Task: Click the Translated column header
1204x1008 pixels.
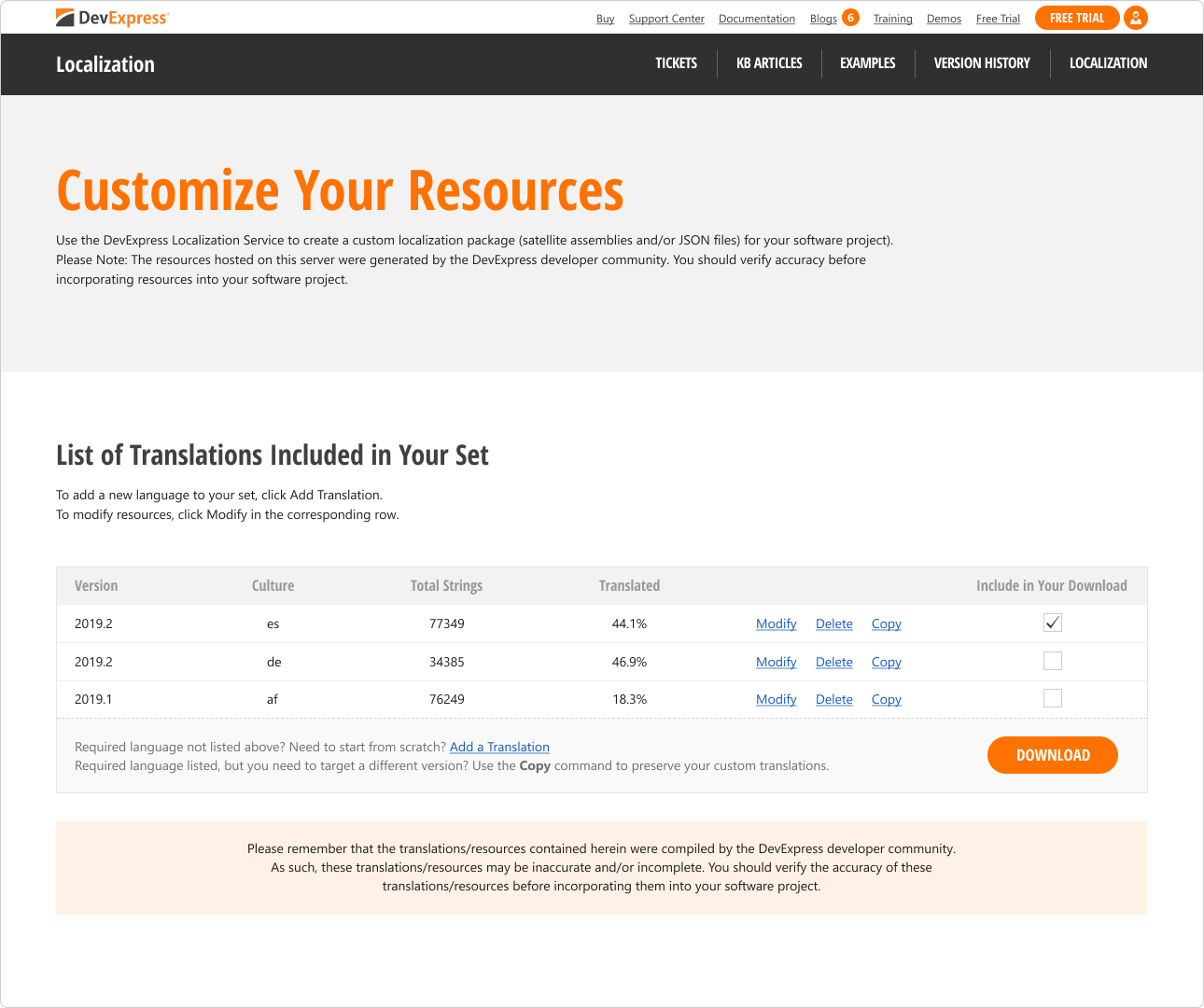Action: pos(629,586)
